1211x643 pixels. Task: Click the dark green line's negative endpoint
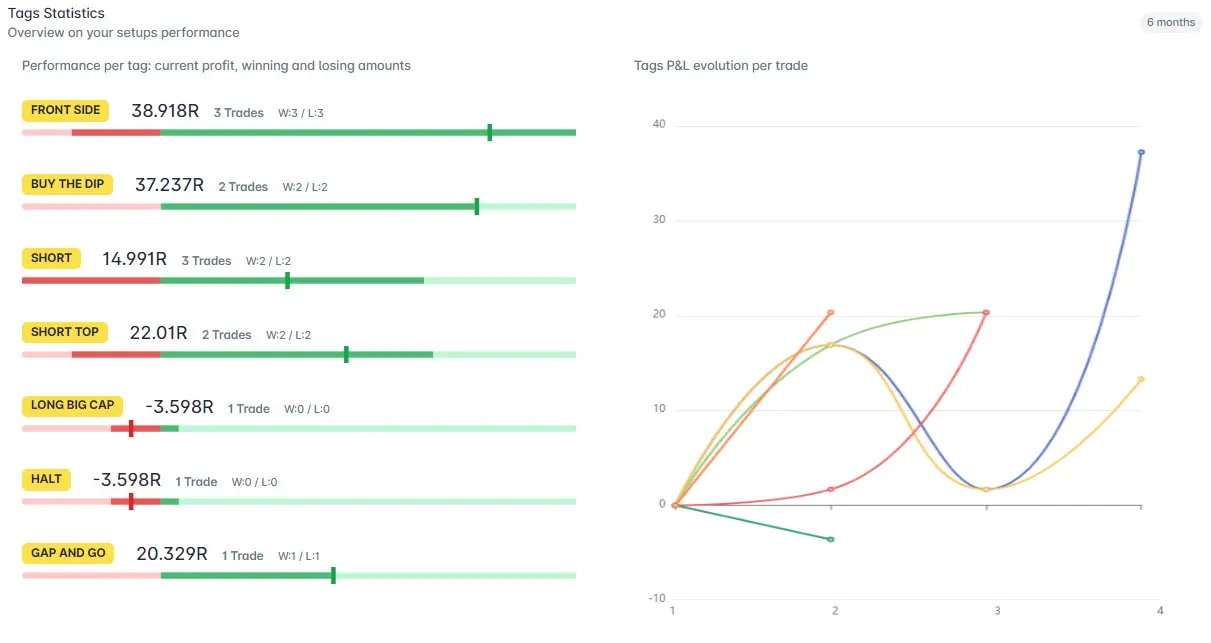(831, 539)
